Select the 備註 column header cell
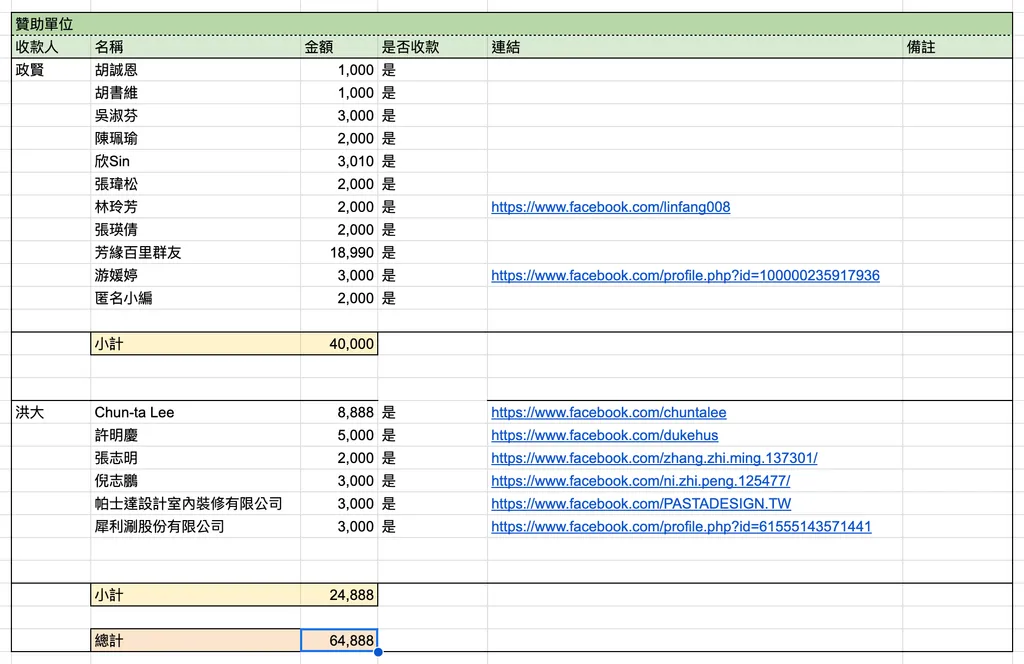Image resolution: width=1024 pixels, height=664 pixels. point(957,47)
